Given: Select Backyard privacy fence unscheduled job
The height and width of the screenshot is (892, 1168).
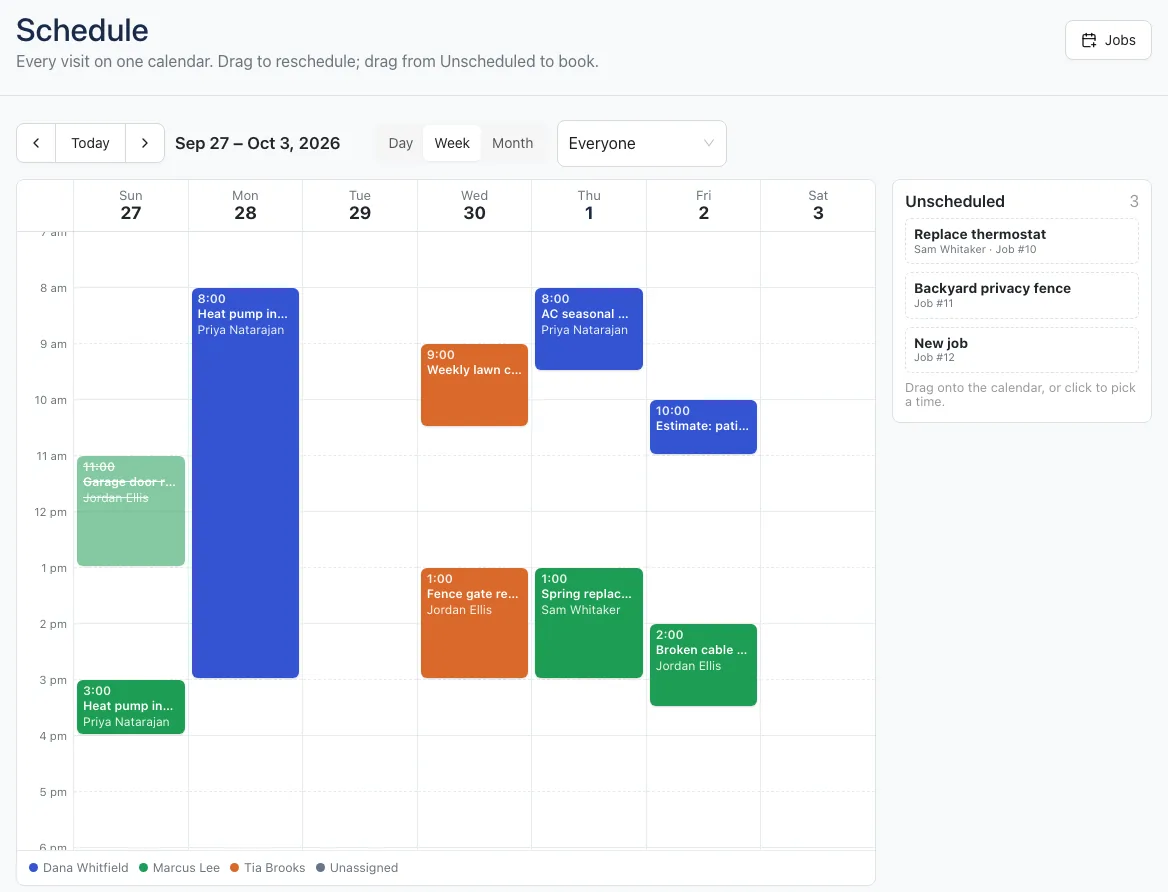Looking at the screenshot, I should tap(1021, 295).
